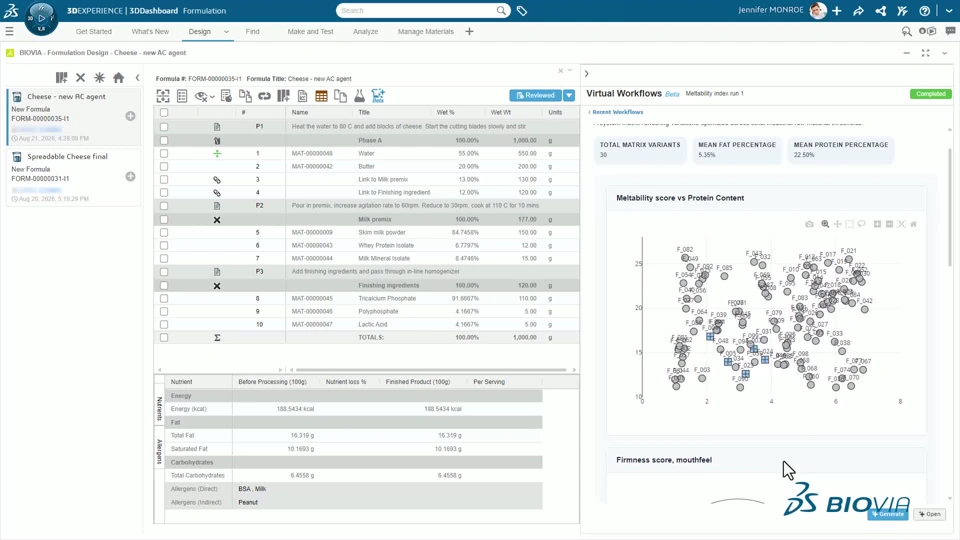Click the plus add icon in top bar

coord(837,10)
